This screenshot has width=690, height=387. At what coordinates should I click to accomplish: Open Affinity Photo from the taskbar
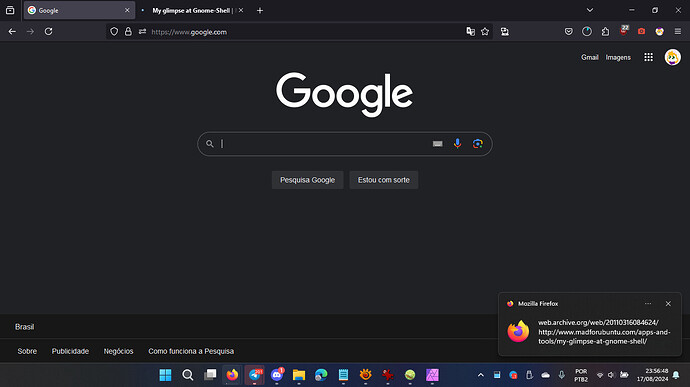point(432,375)
